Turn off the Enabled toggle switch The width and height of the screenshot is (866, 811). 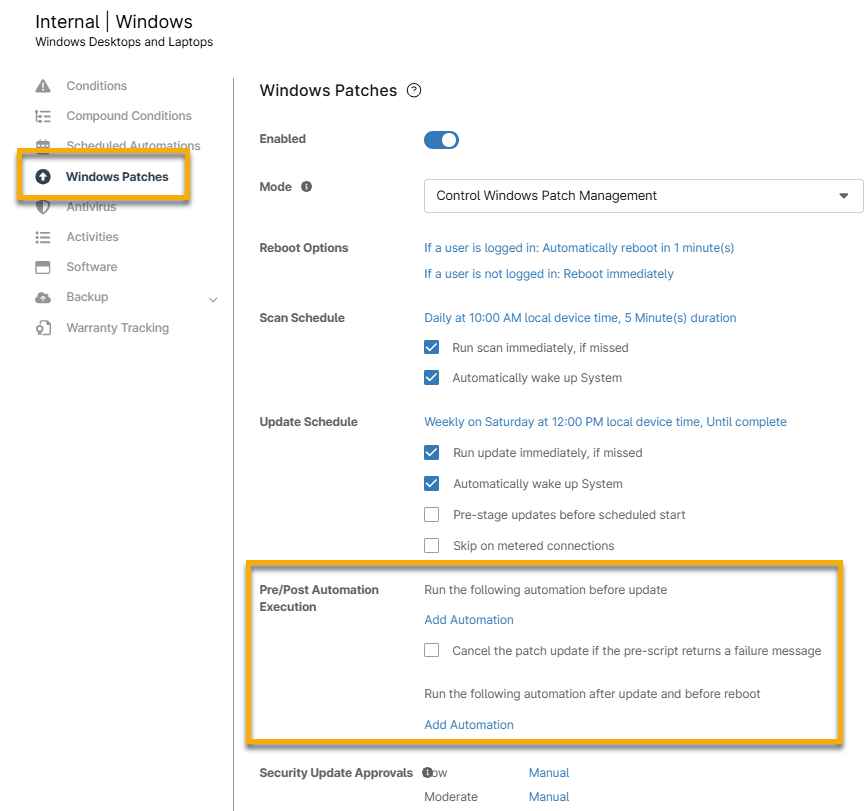click(x=441, y=140)
